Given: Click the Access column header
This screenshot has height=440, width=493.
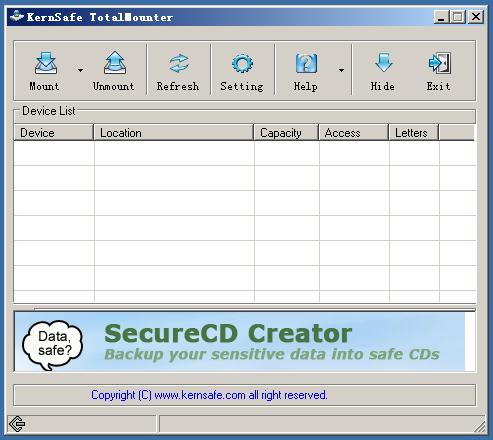Looking at the screenshot, I should click(354, 133).
